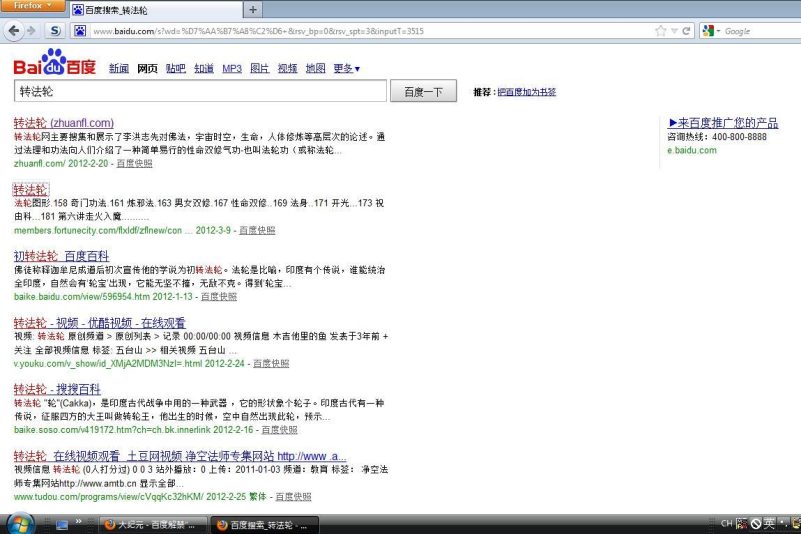Switch to 新闻 search category
Image resolution: width=801 pixels, height=534 pixels.
[x=119, y=68]
